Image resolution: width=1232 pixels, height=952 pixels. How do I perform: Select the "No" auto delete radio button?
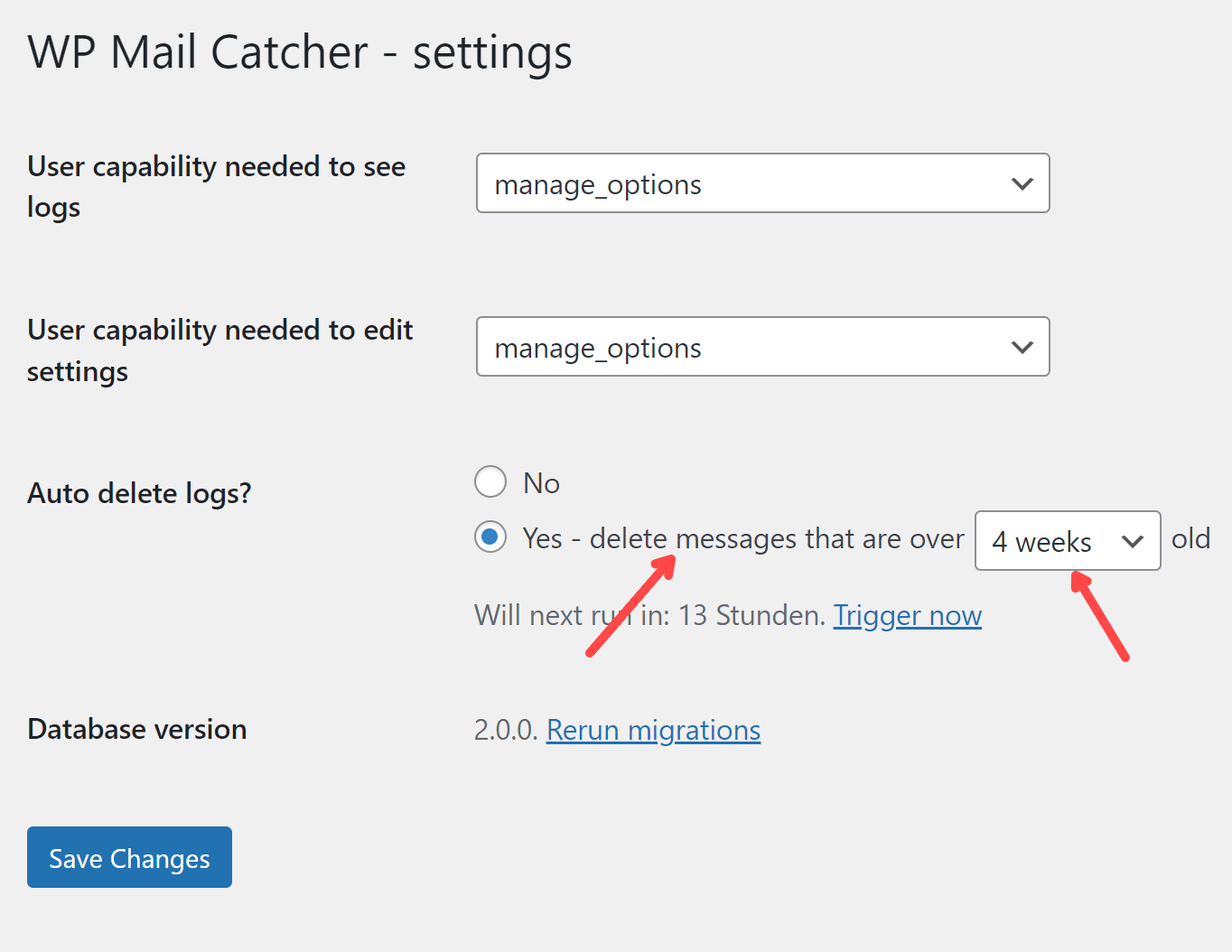click(490, 481)
